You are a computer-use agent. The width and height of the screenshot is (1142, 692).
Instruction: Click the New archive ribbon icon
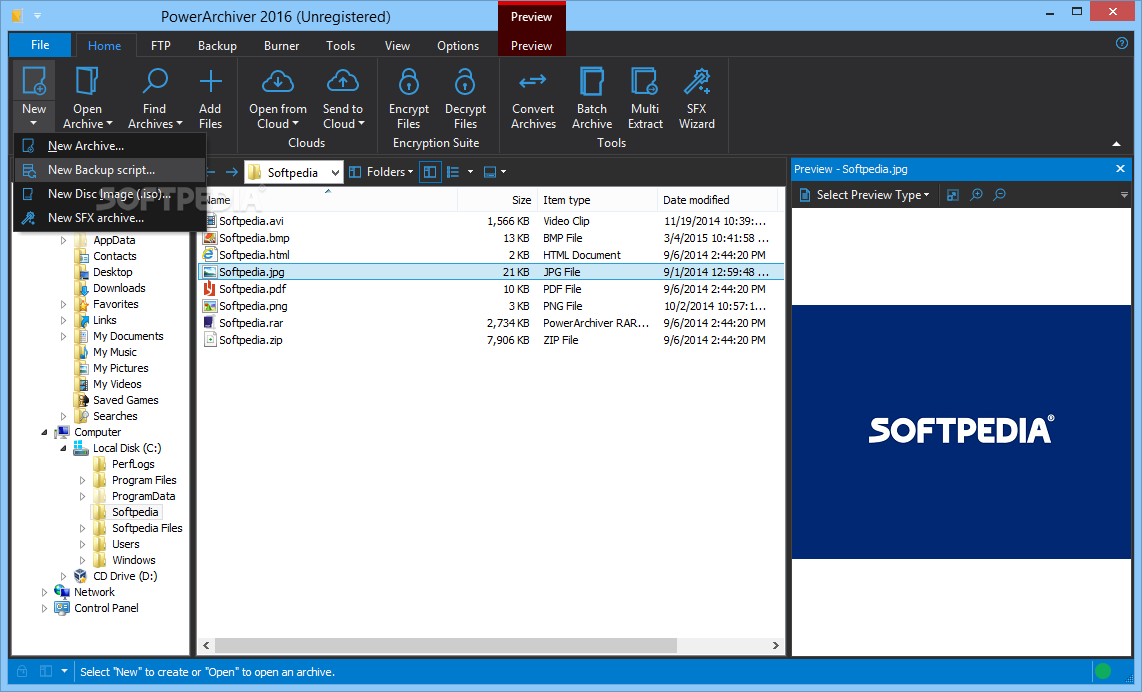tap(34, 82)
